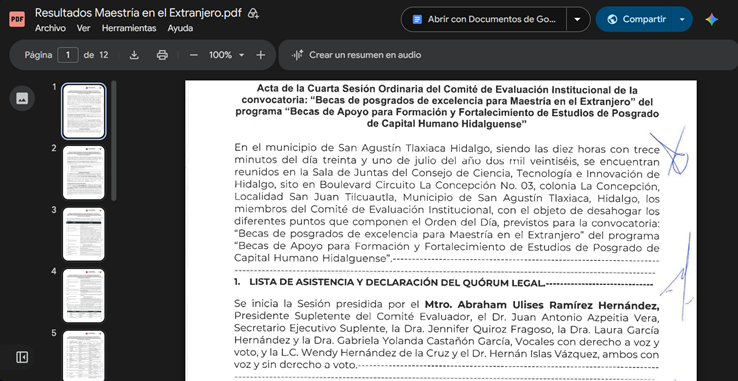Toggle the sidebar panel at bottom left

[x=22, y=357]
